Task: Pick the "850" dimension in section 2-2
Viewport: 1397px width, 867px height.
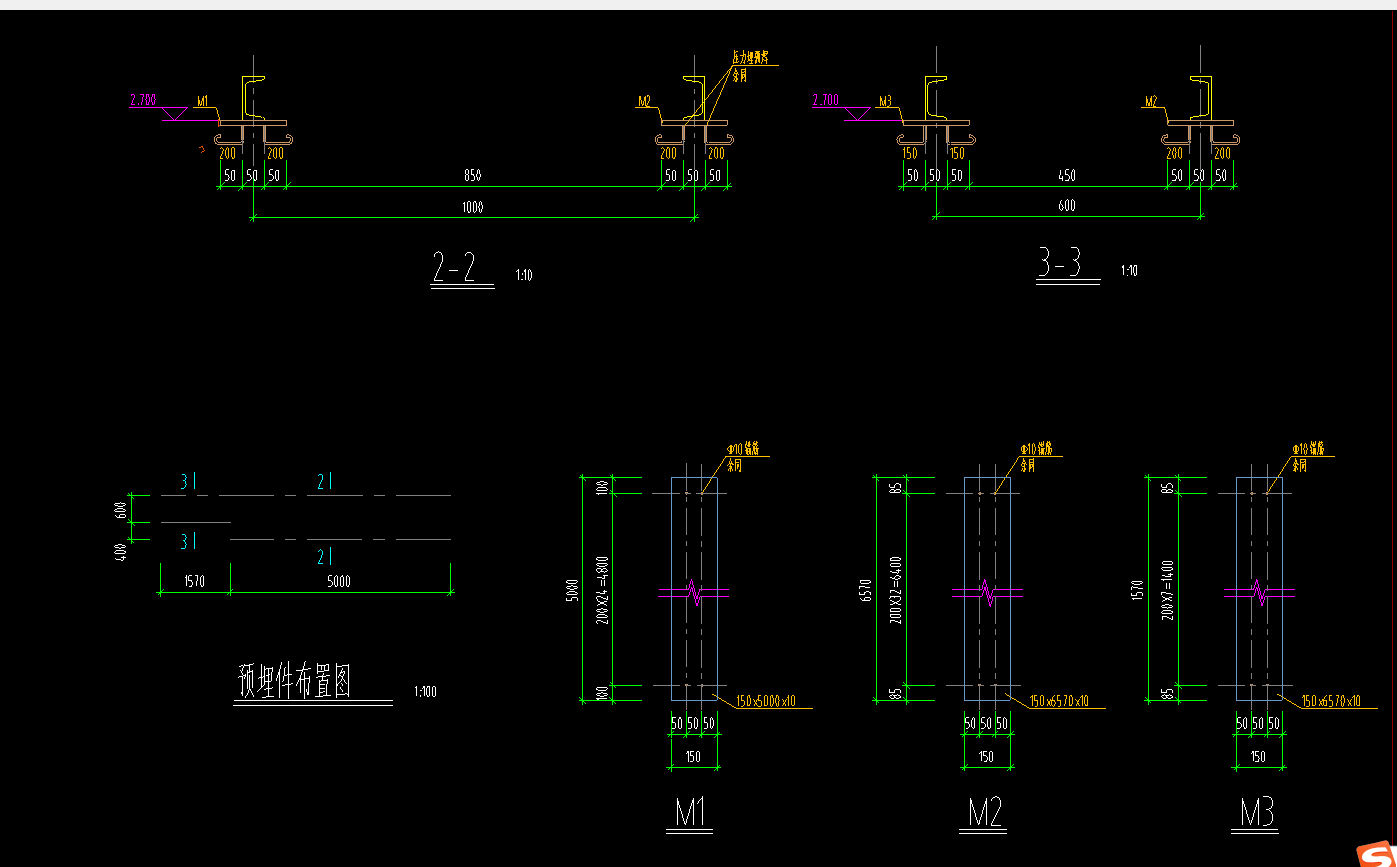Action: coord(472,176)
